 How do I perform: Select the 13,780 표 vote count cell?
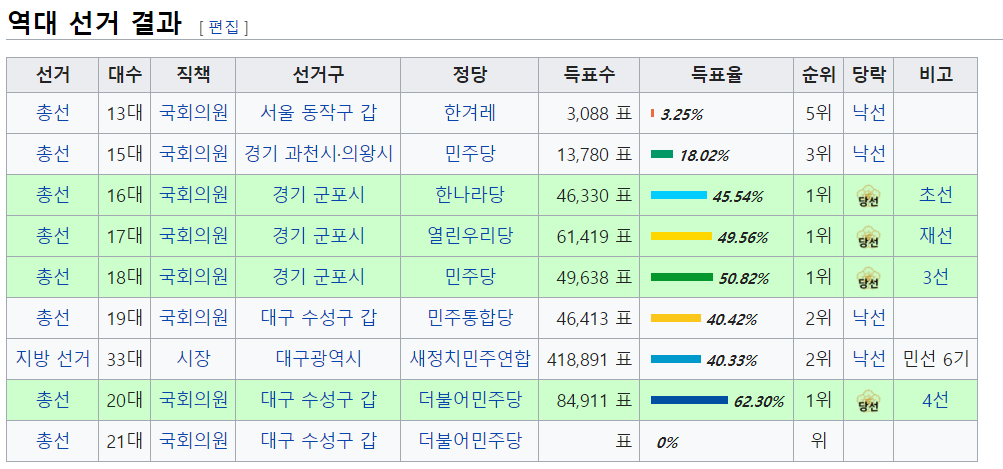[589, 154]
